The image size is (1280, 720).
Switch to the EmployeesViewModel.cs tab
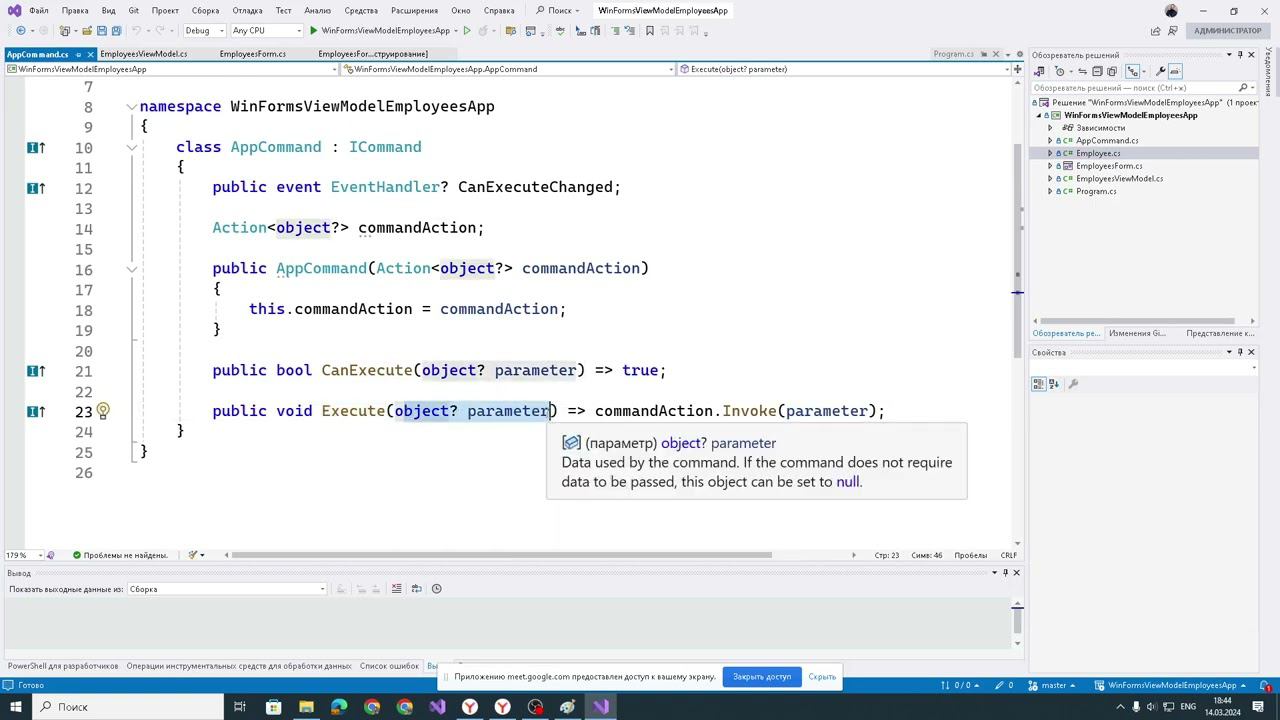pos(144,54)
